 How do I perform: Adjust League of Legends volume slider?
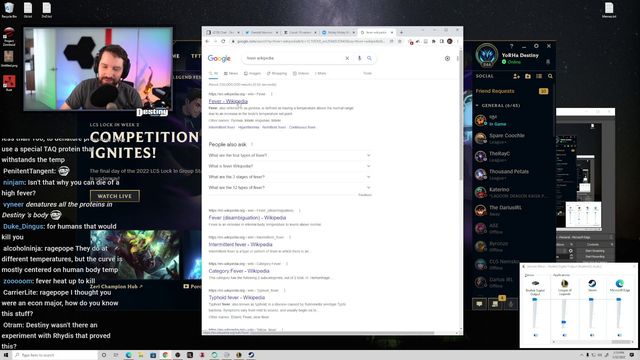click(x=564, y=322)
